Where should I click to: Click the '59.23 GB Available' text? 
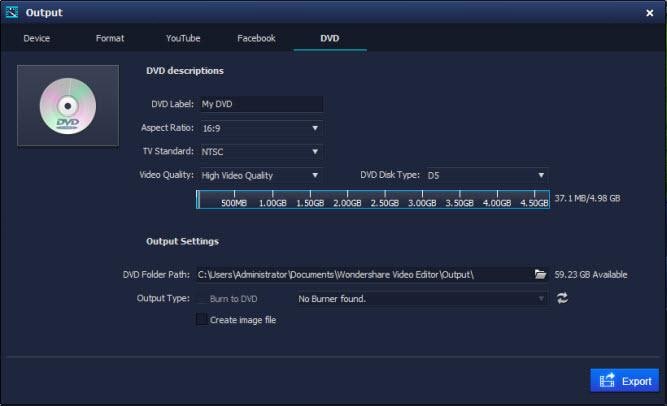click(590, 274)
